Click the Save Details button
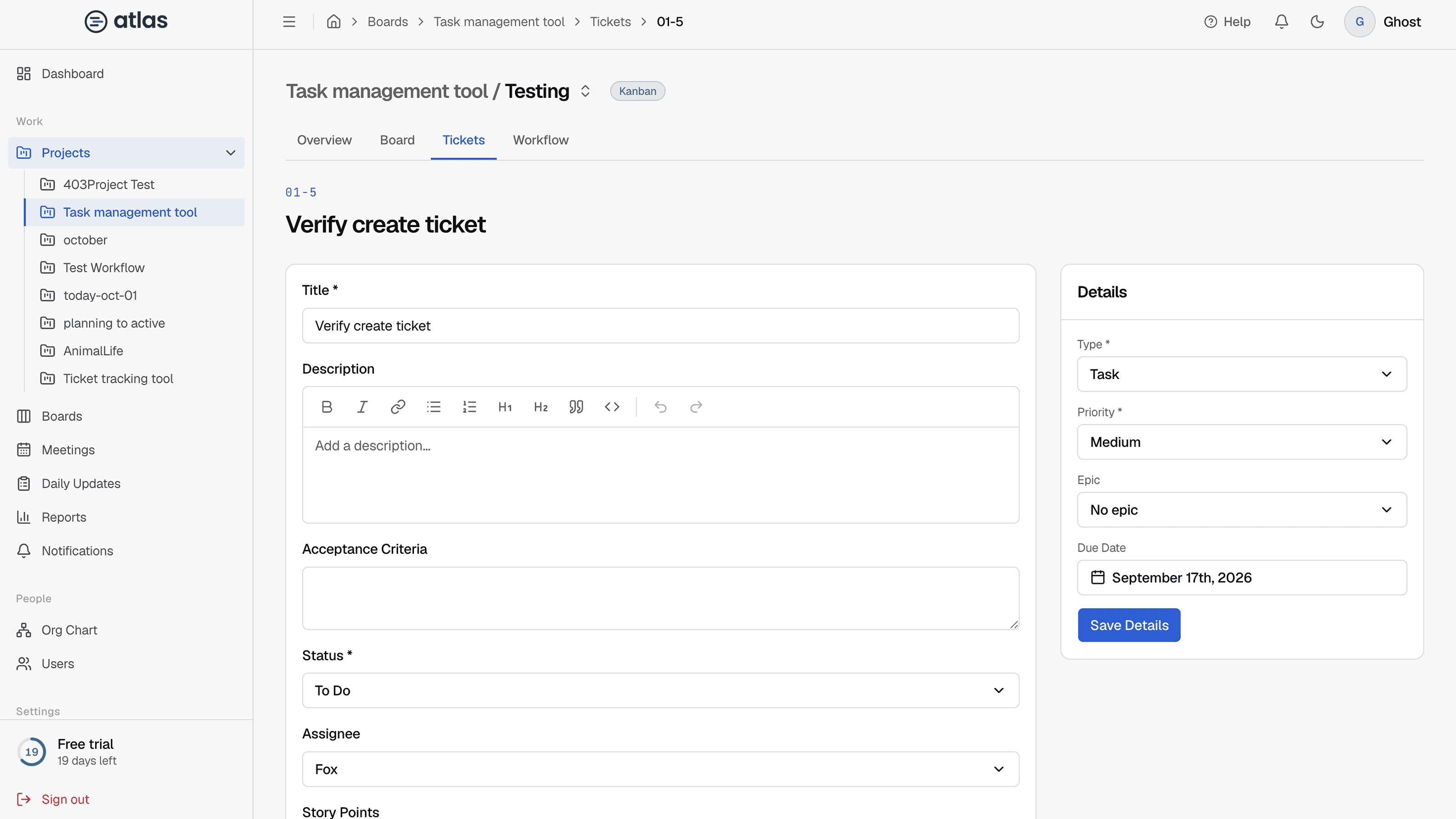This screenshot has width=1456, height=819. point(1129,625)
